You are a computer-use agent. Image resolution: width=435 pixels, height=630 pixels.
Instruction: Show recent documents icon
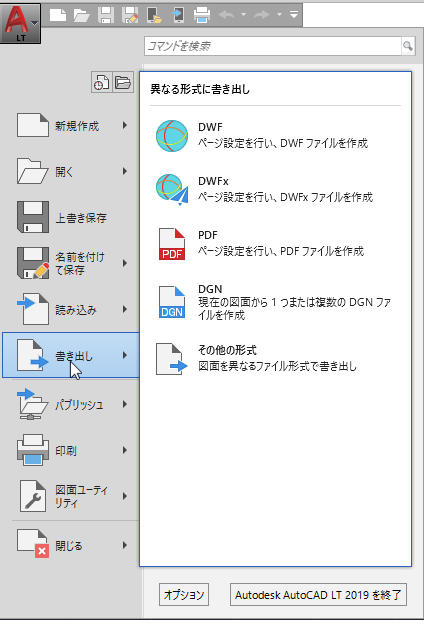(x=101, y=82)
